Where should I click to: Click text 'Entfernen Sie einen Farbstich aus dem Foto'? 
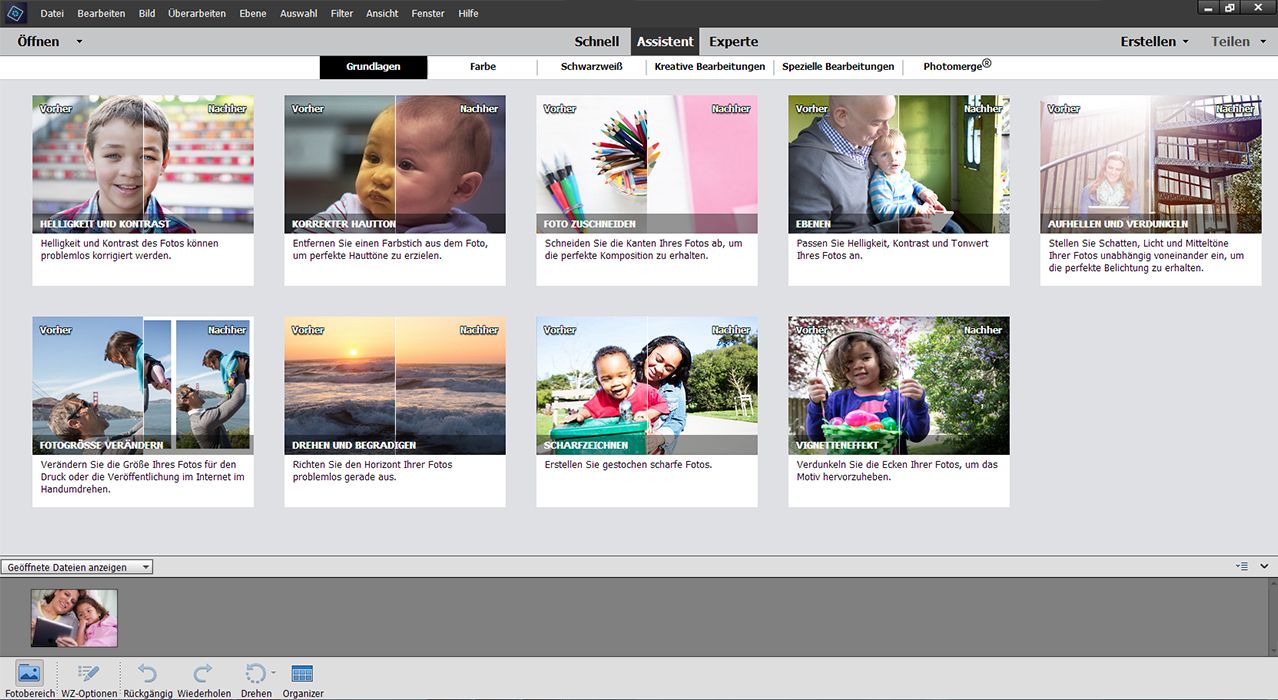point(391,244)
